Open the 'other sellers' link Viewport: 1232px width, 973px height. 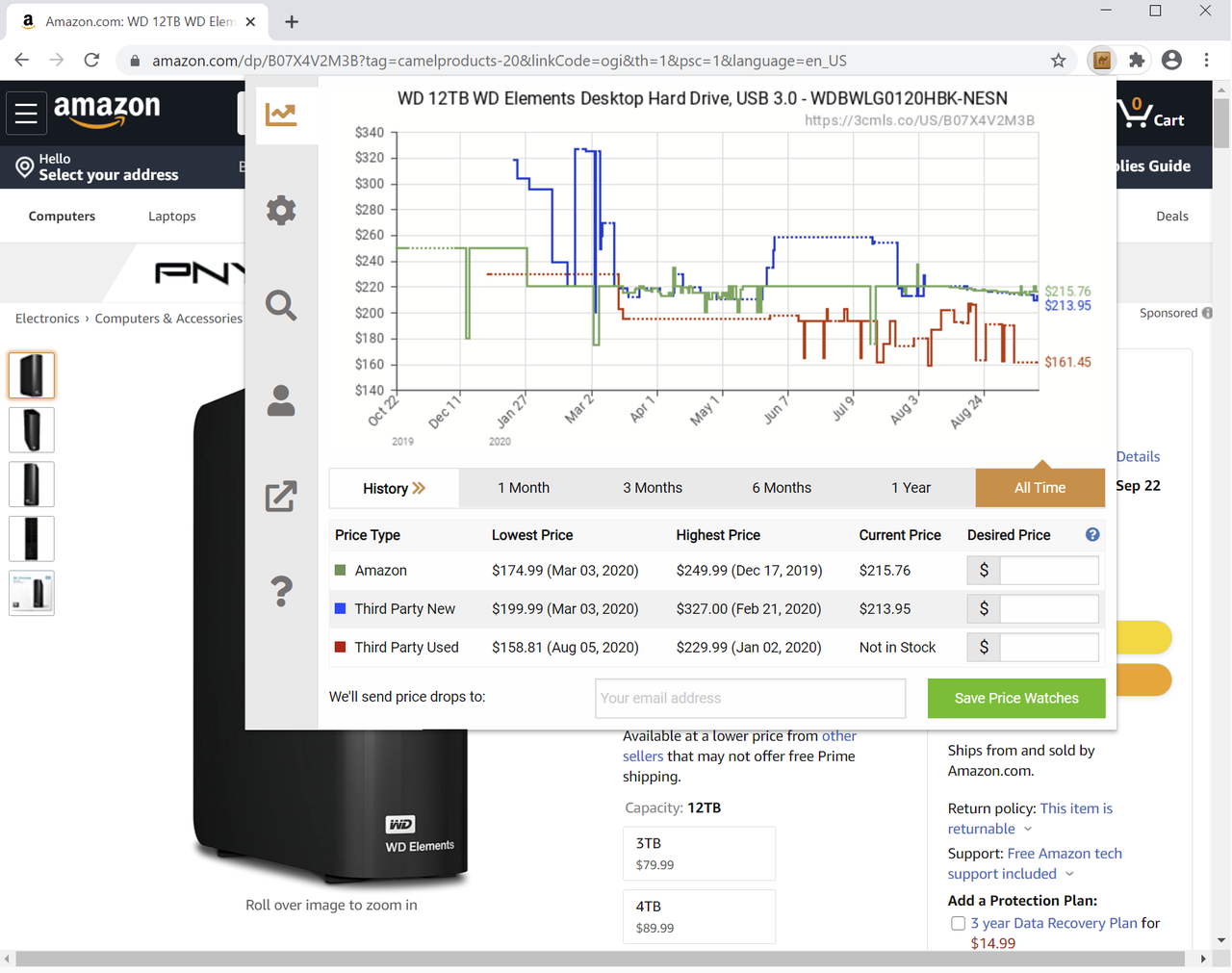tap(839, 735)
